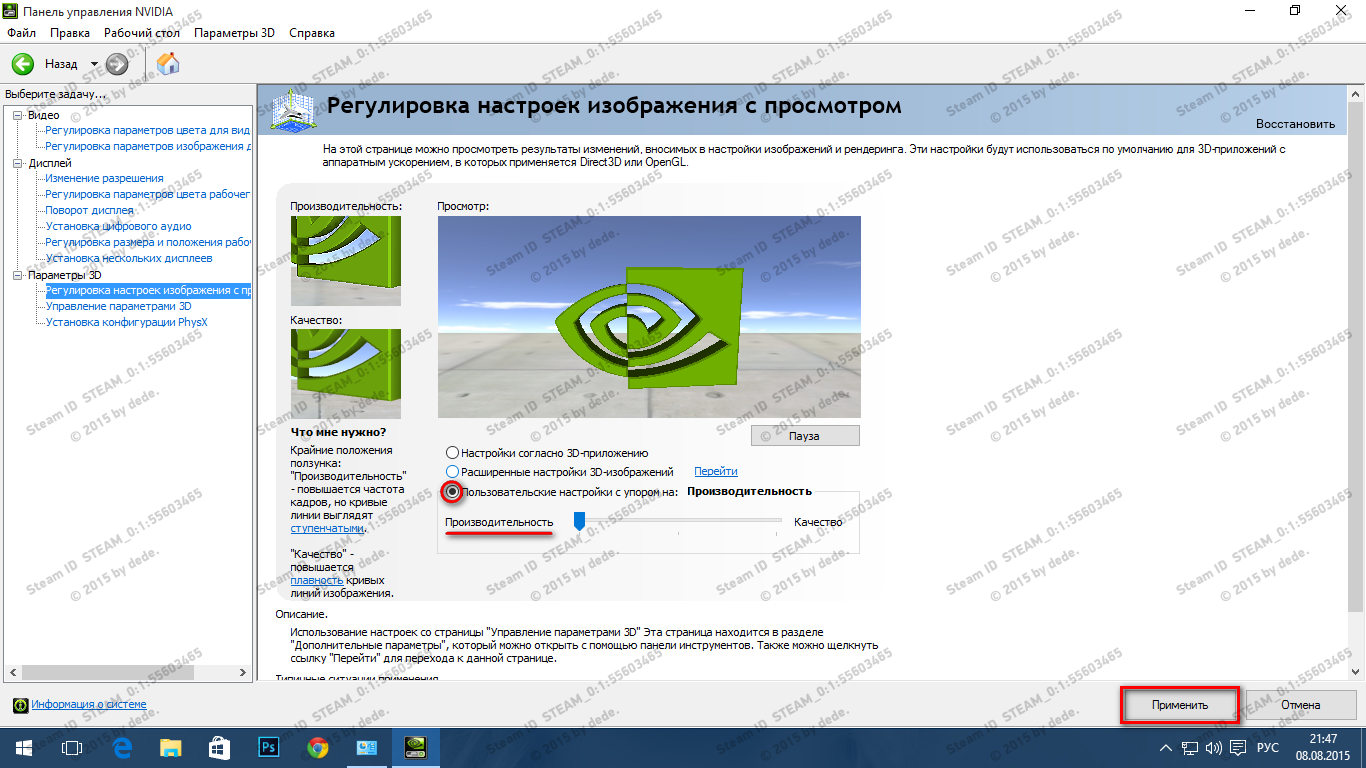Select Пользовательские настройки с упором radio button
The width and height of the screenshot is (1366, 768).
coord(453,492)
